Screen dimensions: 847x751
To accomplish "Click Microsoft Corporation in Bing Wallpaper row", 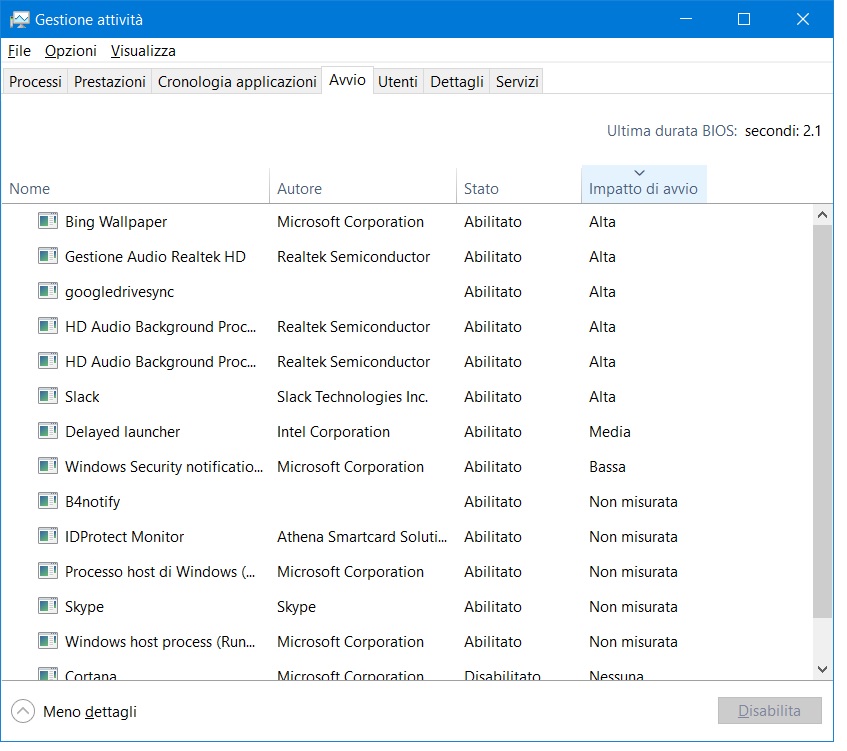I will [x=350, y=222].
